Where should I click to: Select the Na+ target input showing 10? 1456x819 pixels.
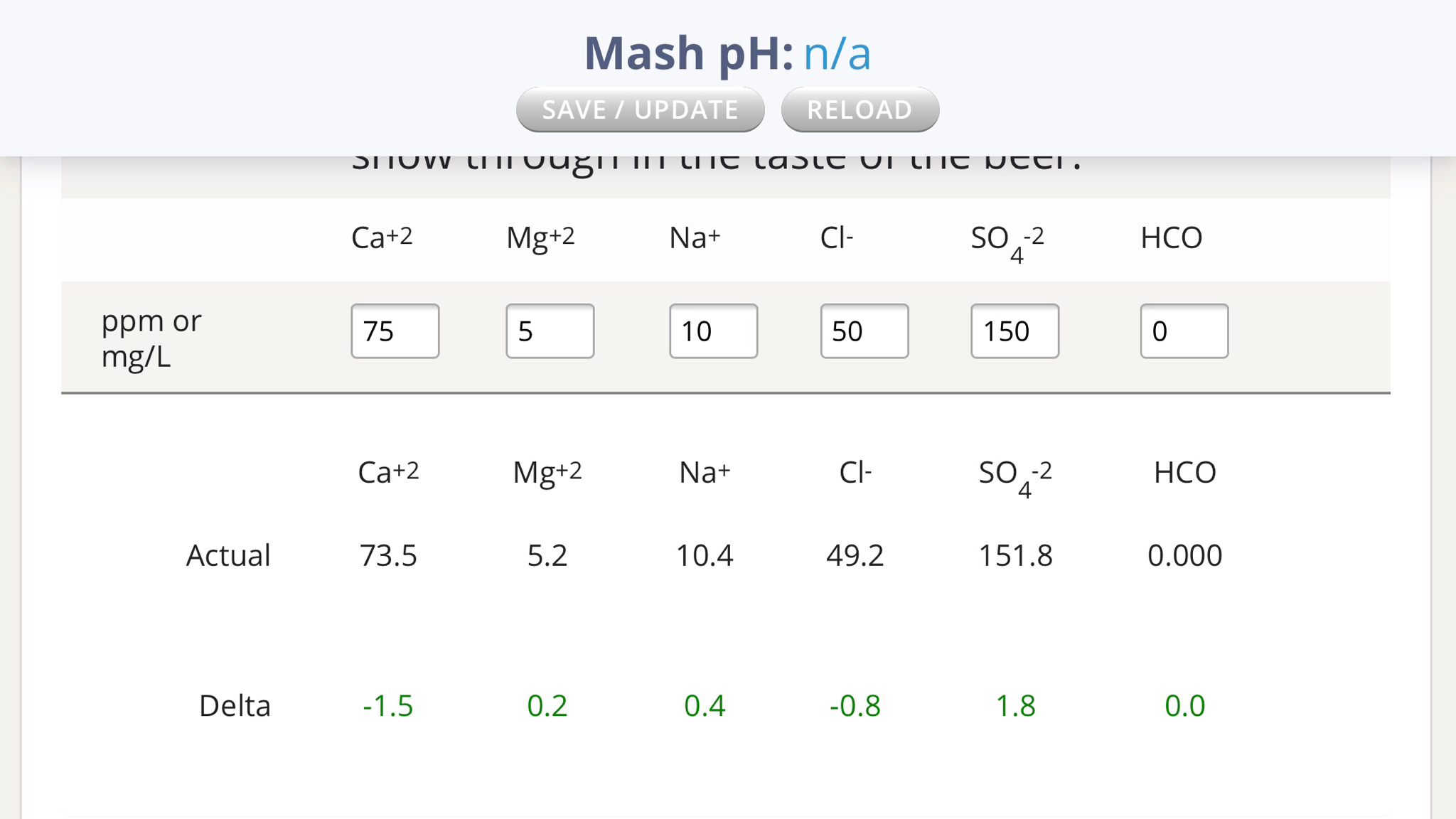pyautogui.click(x=714, y=331)
